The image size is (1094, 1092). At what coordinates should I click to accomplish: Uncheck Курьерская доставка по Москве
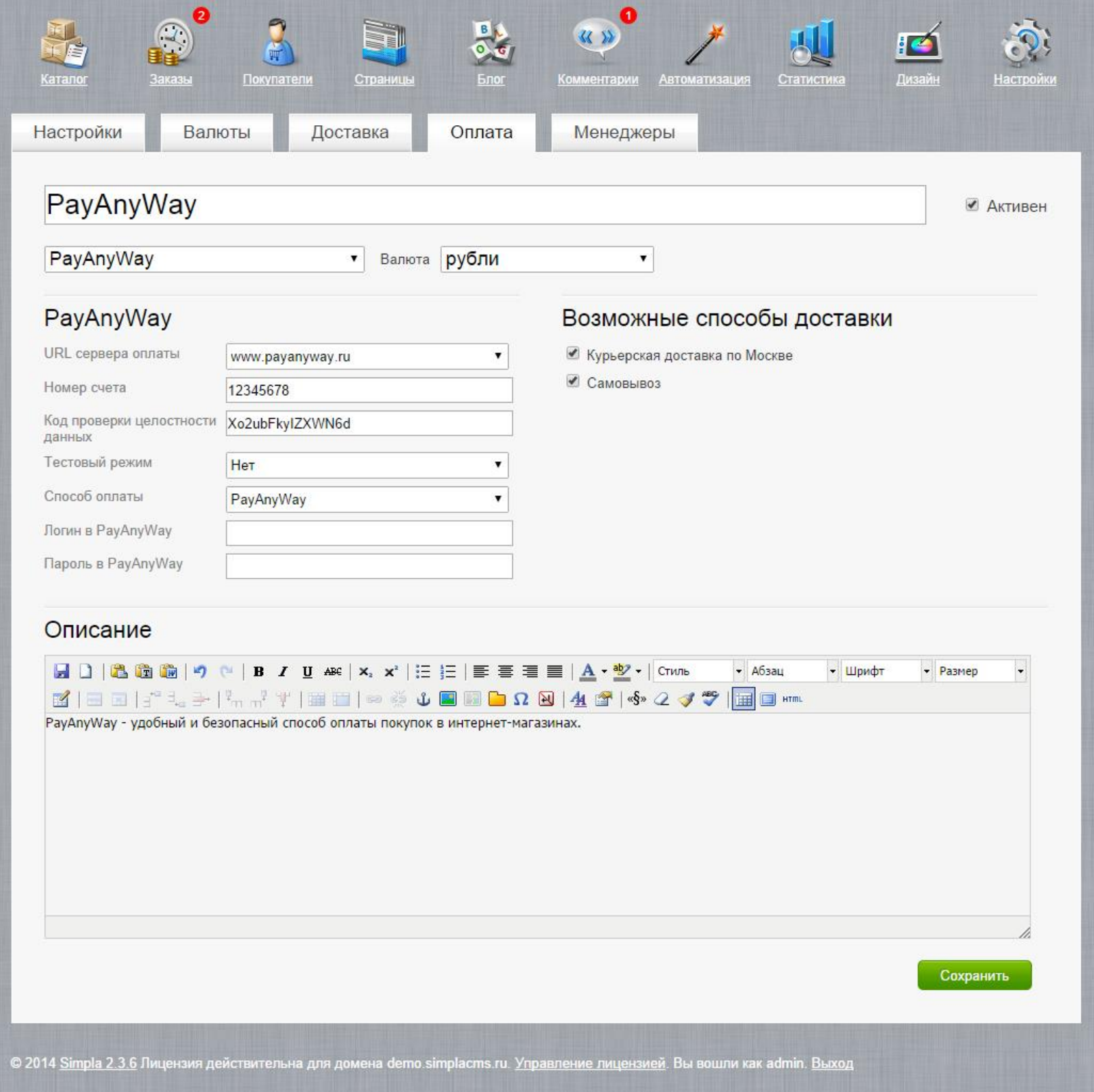[573, 353]
